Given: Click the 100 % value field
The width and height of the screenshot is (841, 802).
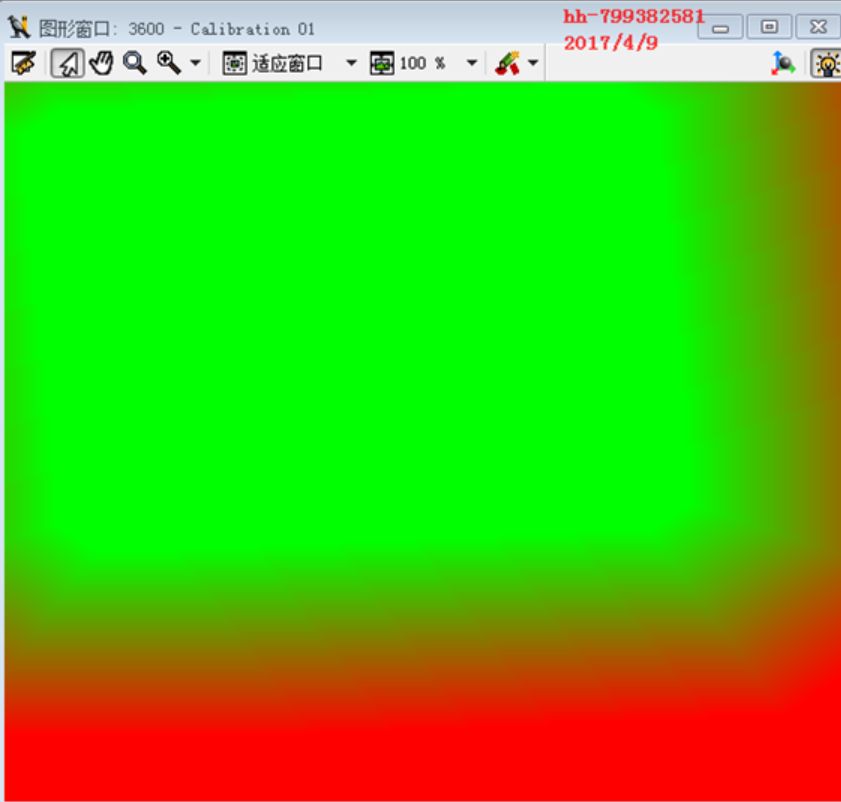Looking at the screenshot, I should point(423,63).
